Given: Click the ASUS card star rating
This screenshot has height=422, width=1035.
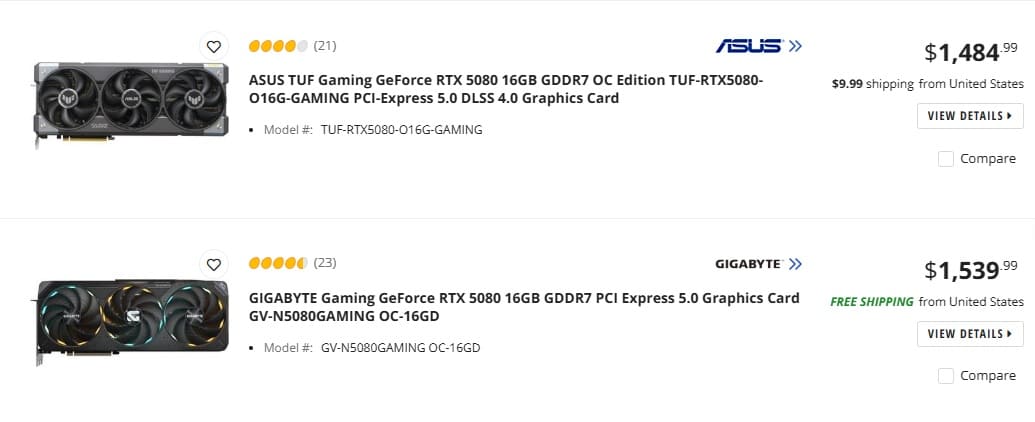Looking at the screenshot, I should [278, 46].
